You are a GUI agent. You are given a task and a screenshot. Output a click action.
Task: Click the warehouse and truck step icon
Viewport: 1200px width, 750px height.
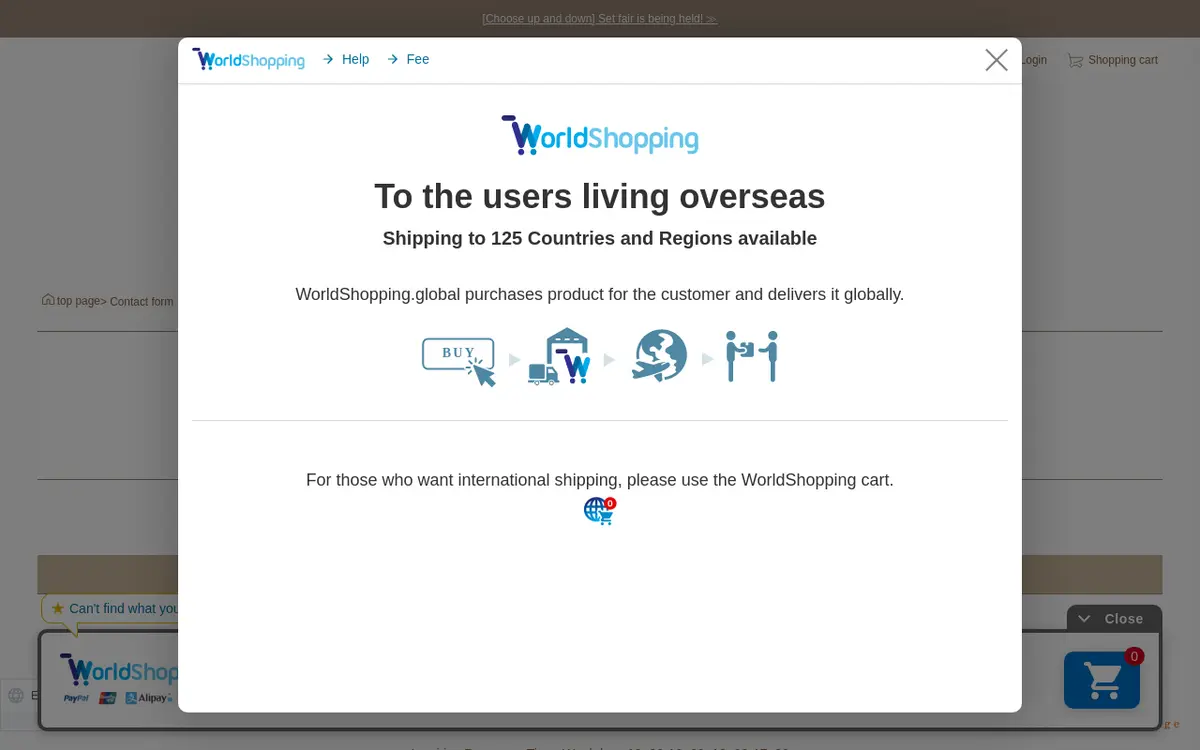click(x=560, y=356)
